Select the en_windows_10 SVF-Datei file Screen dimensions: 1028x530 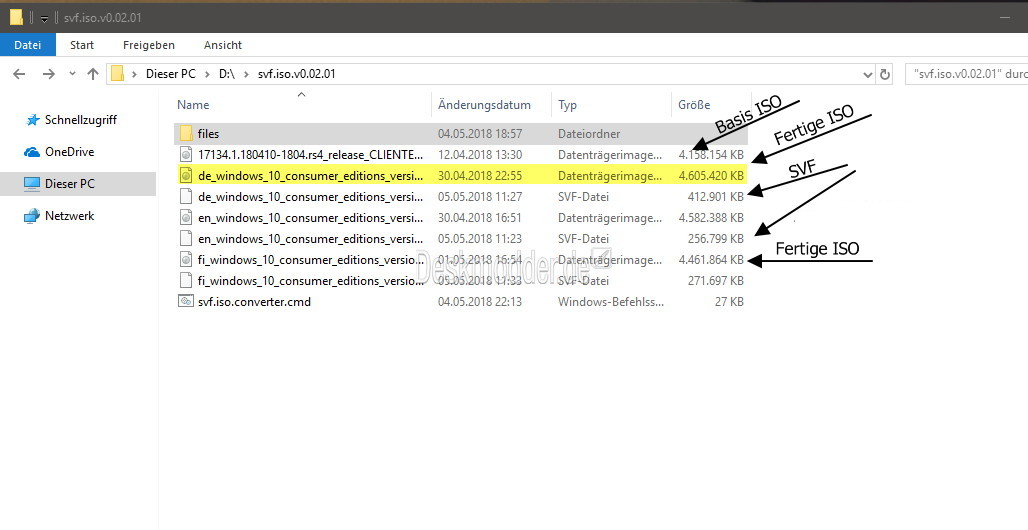(x=461, y=239)
